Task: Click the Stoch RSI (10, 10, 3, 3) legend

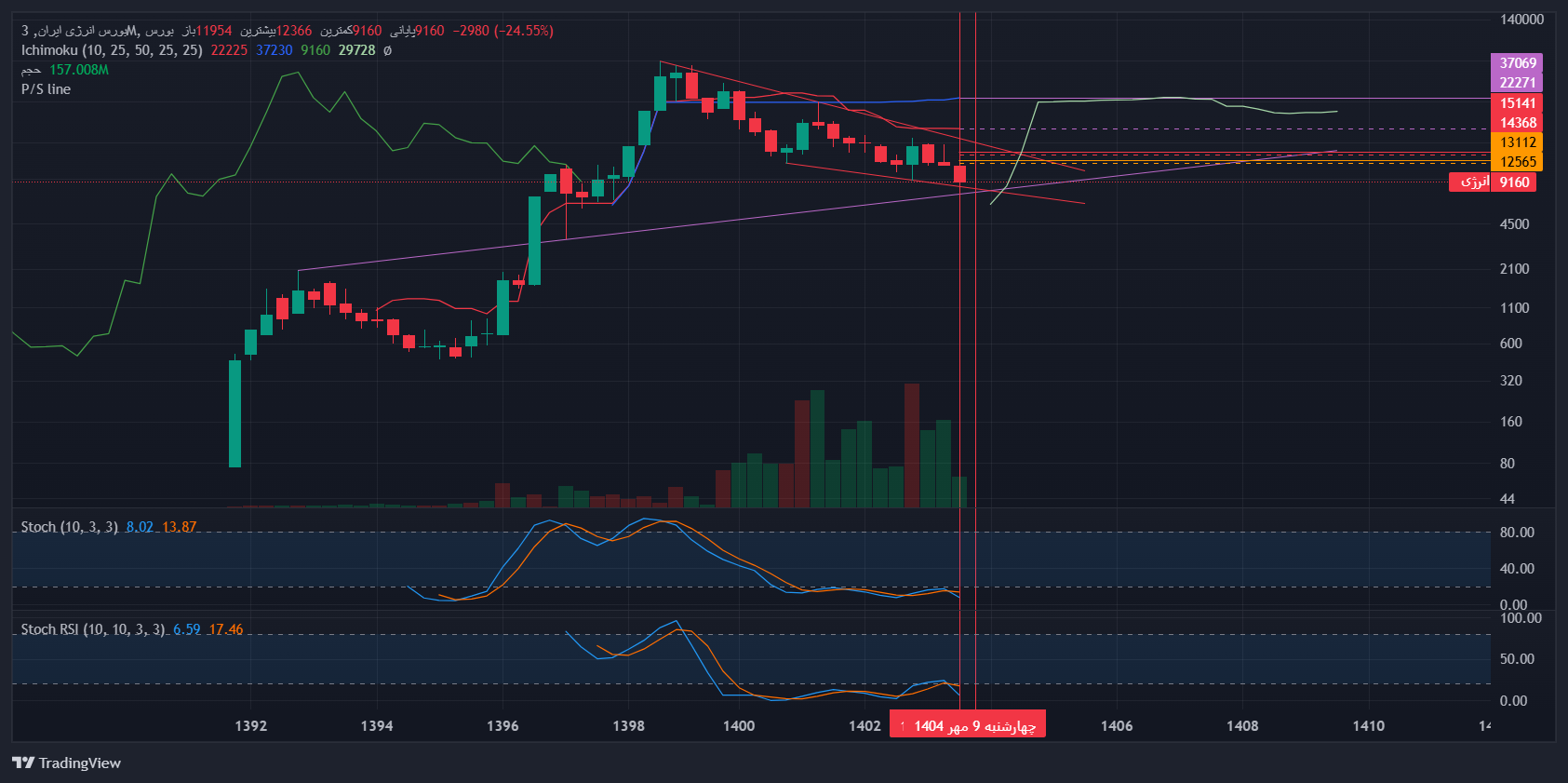Action: [92, 629]
